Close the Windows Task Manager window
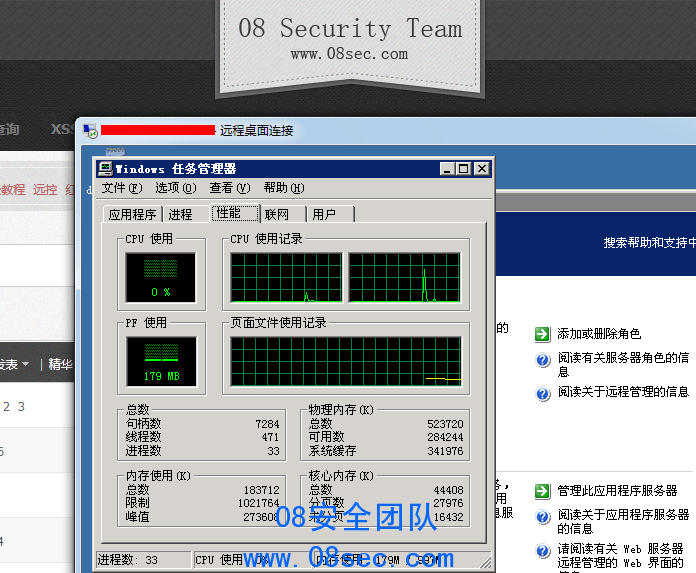696x573 pixels. [482, 169]
